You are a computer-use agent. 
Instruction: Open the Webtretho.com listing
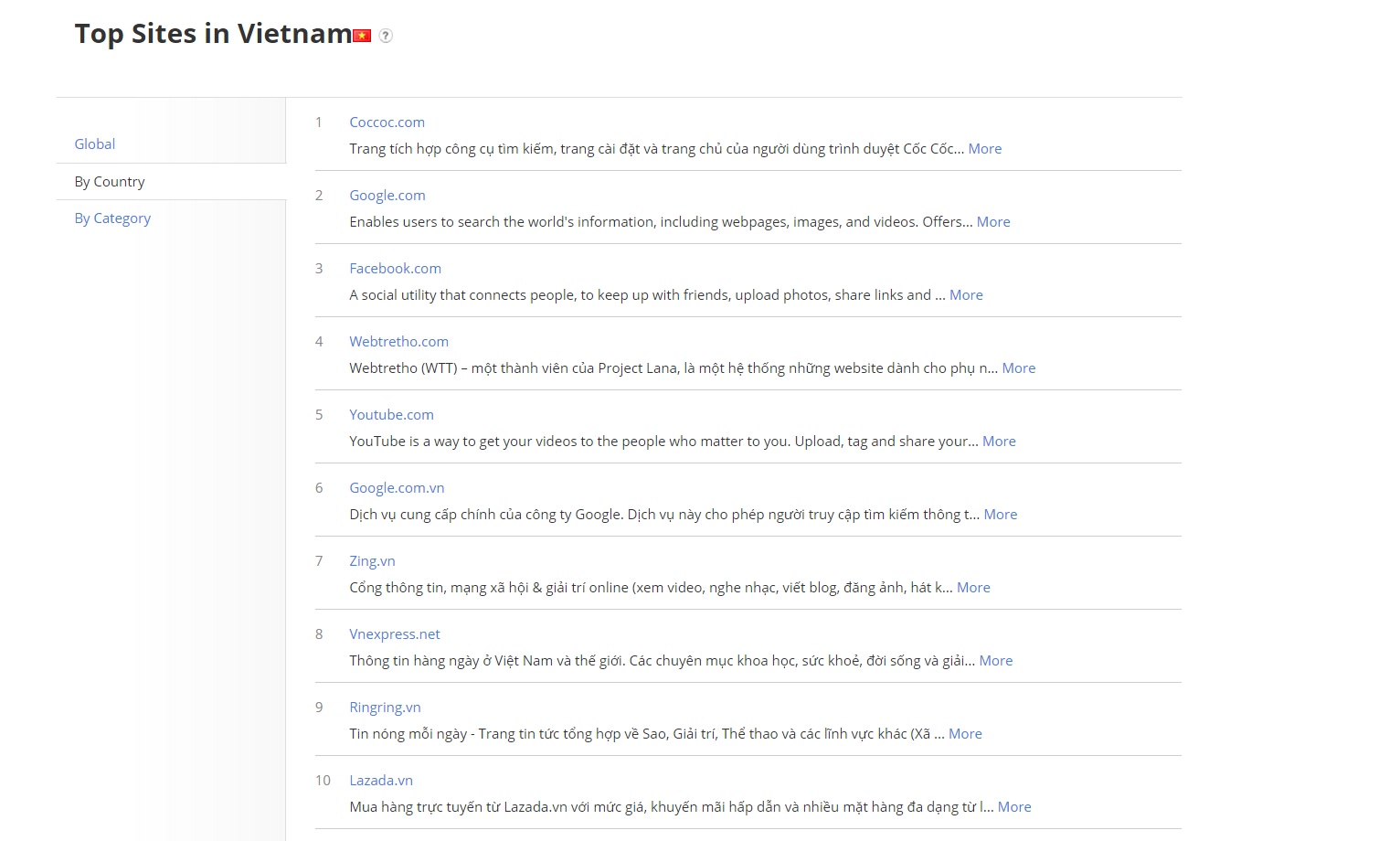[x=398, y=342]
